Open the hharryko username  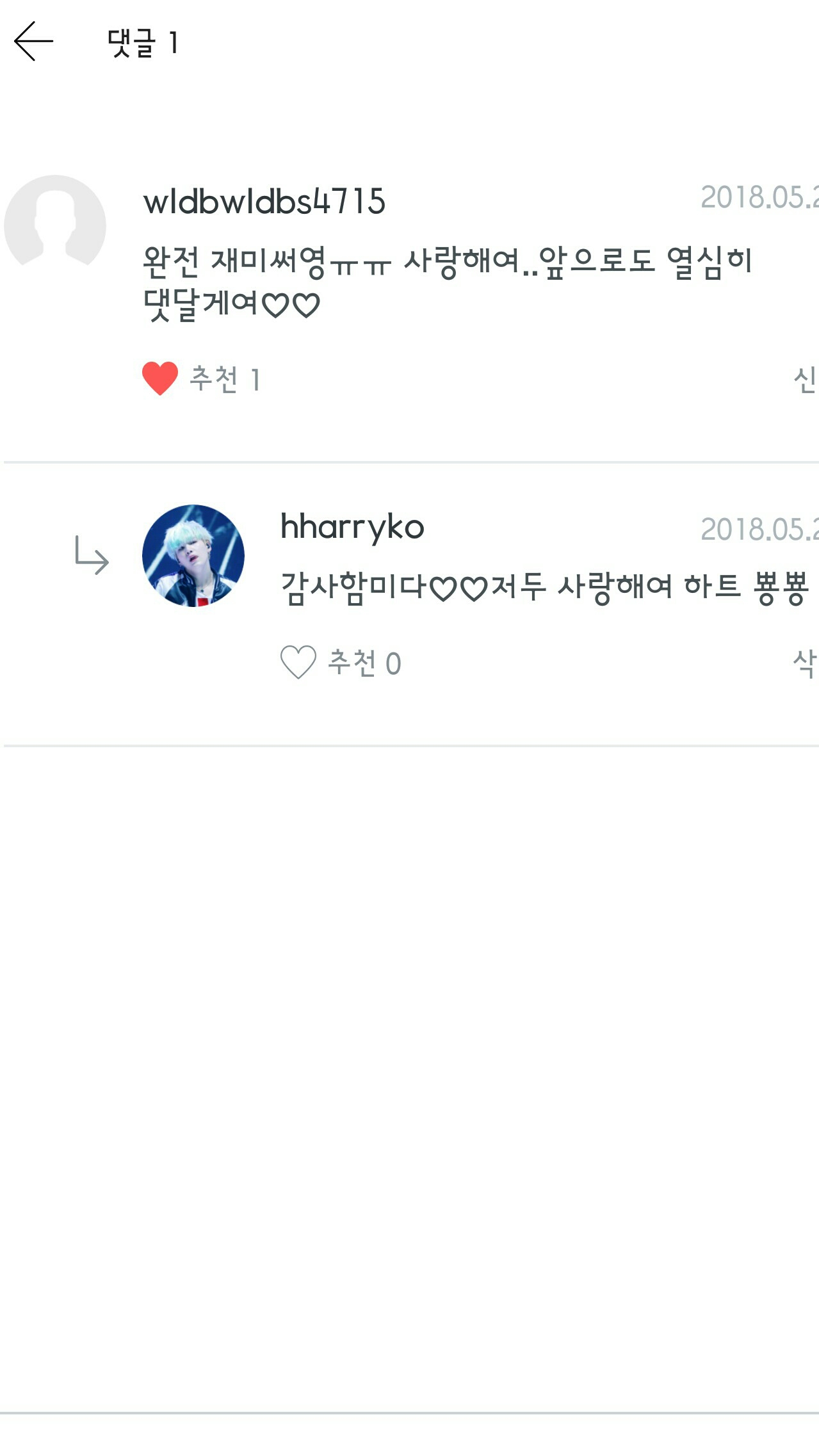coord(352,528)
